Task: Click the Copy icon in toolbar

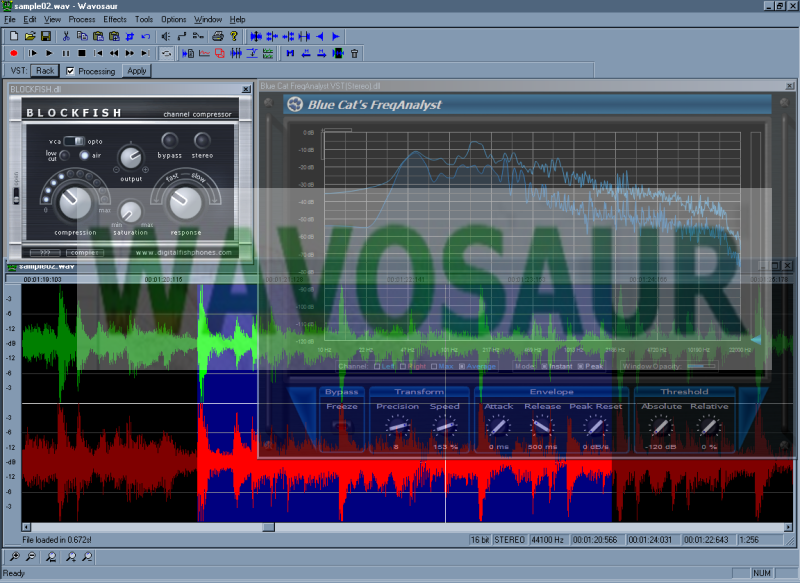Action: [x=82, y=36]
